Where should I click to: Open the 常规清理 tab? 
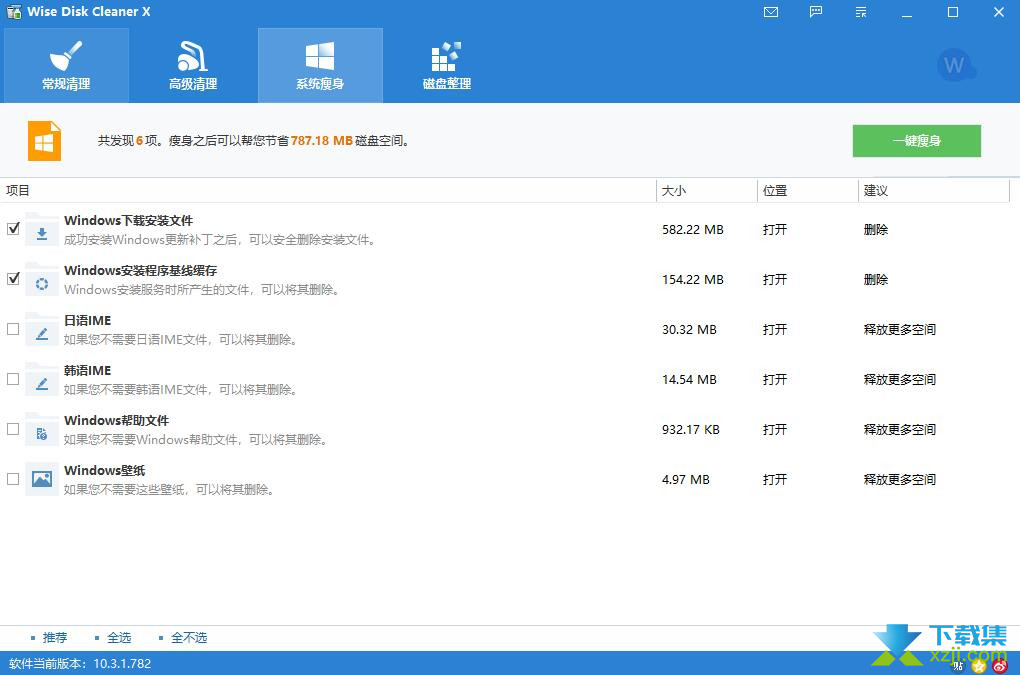(x=66, y=65)
